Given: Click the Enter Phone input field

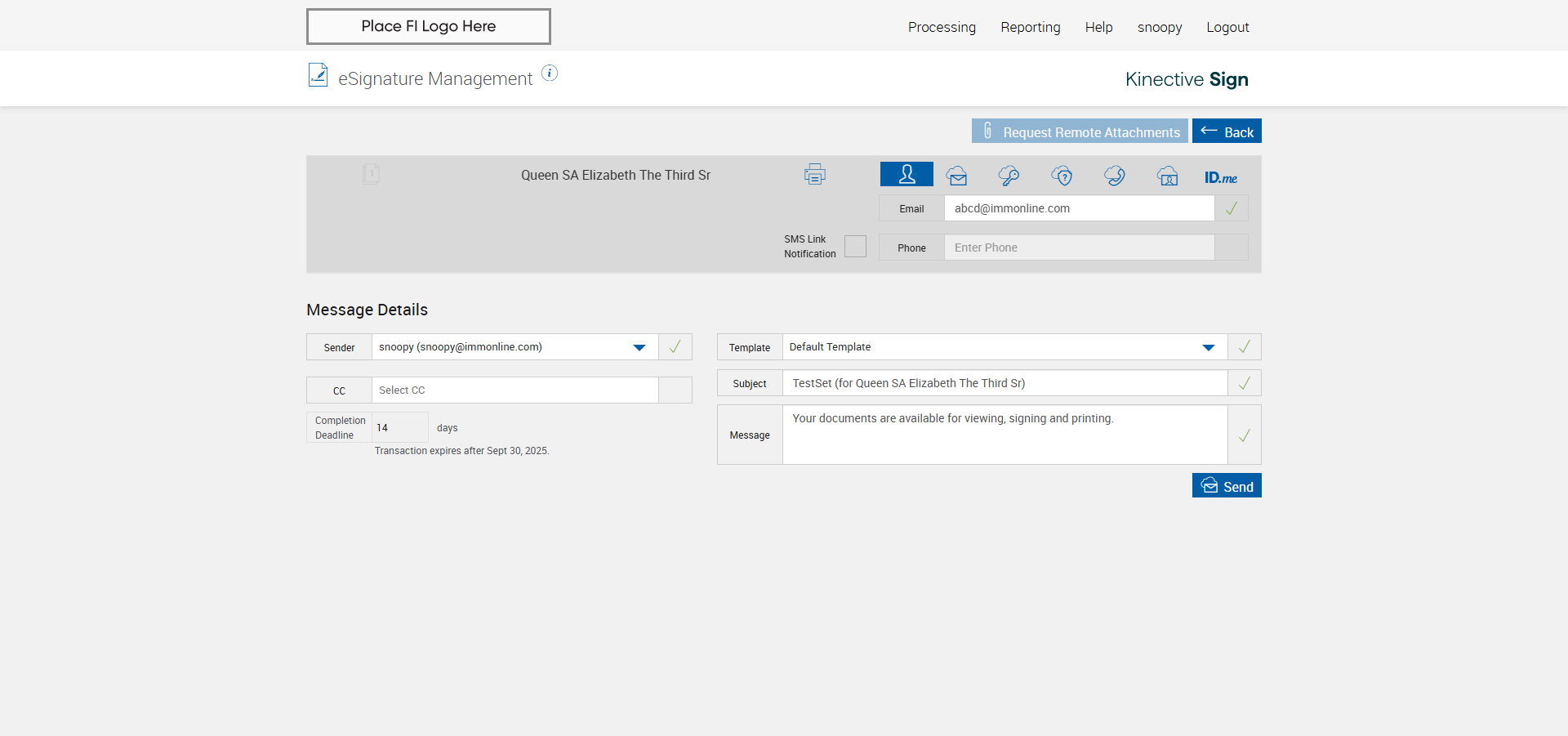Looking at the screenshot, I should (1078, 248).
